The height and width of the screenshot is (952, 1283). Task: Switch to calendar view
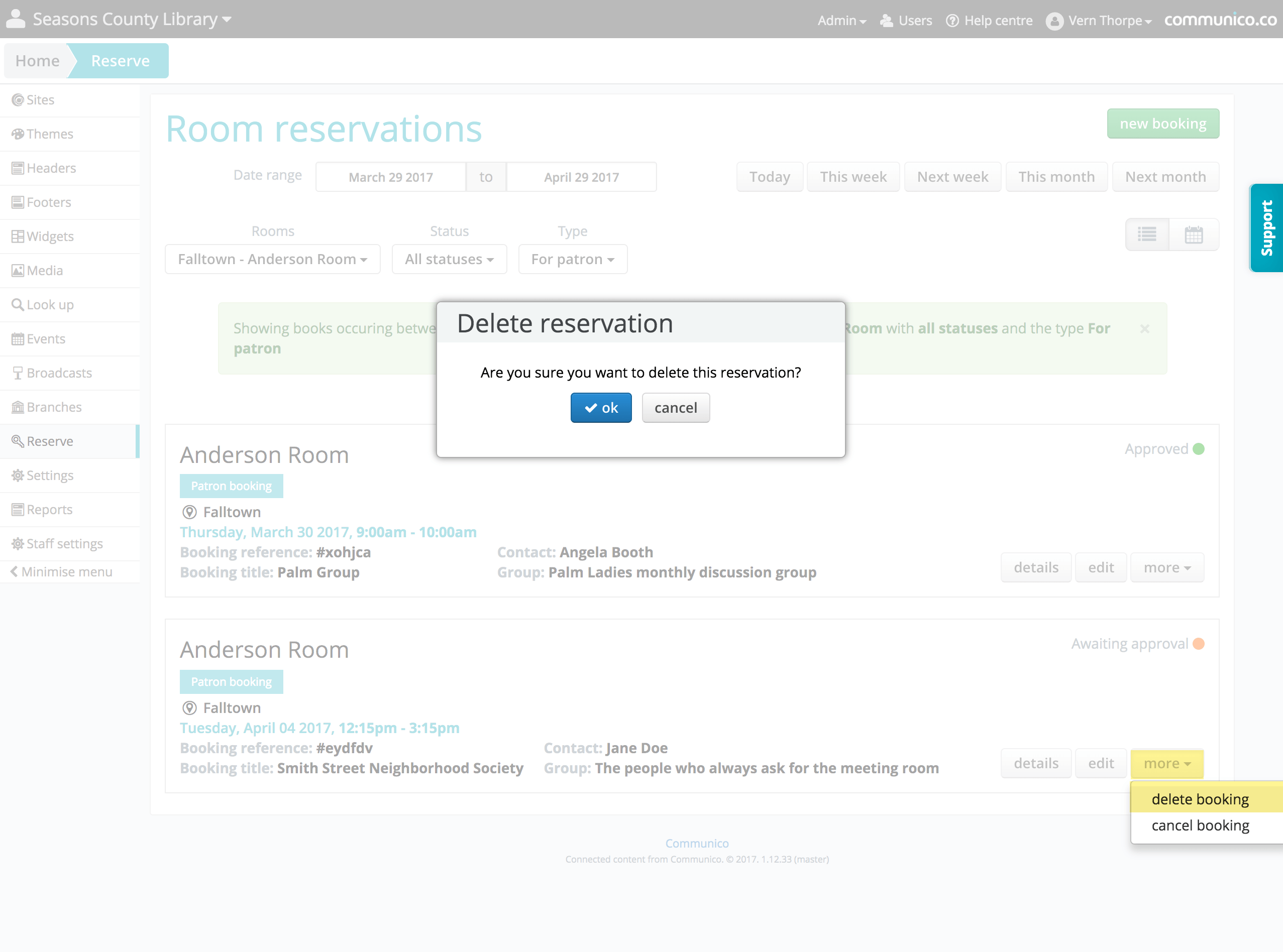point(1194,234)
